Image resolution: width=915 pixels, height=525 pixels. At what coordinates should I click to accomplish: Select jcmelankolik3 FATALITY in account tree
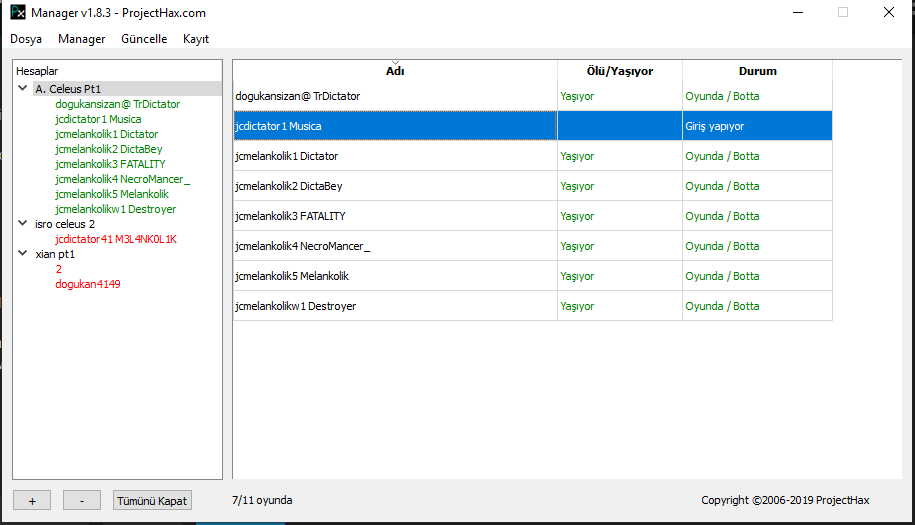tap(110, 164)
